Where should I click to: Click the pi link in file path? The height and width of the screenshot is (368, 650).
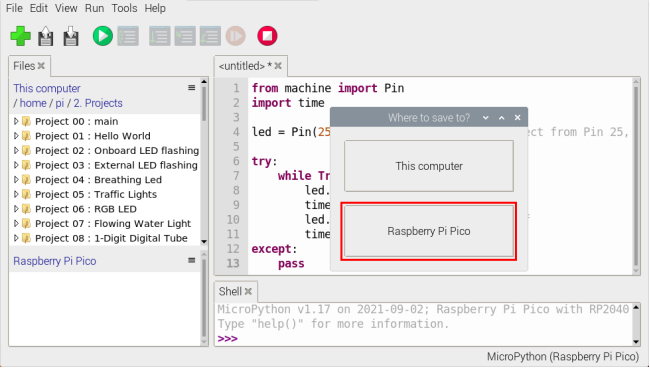point(60,103)
